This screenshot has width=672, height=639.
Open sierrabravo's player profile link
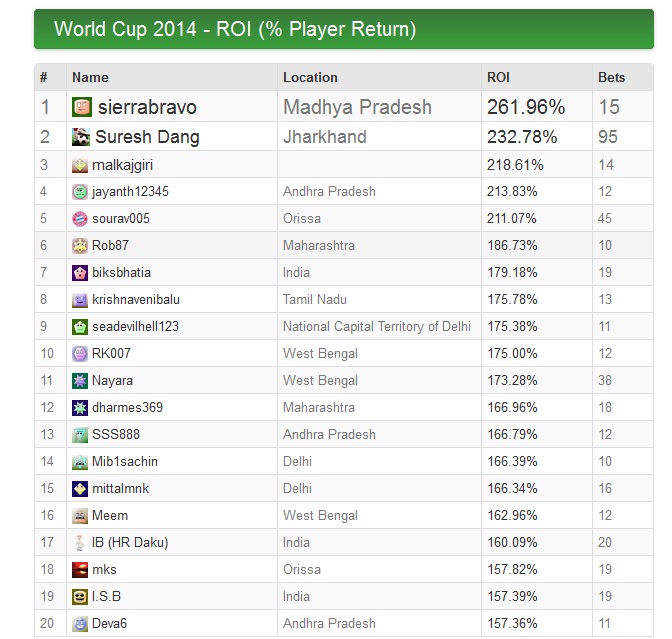[147, 107]
